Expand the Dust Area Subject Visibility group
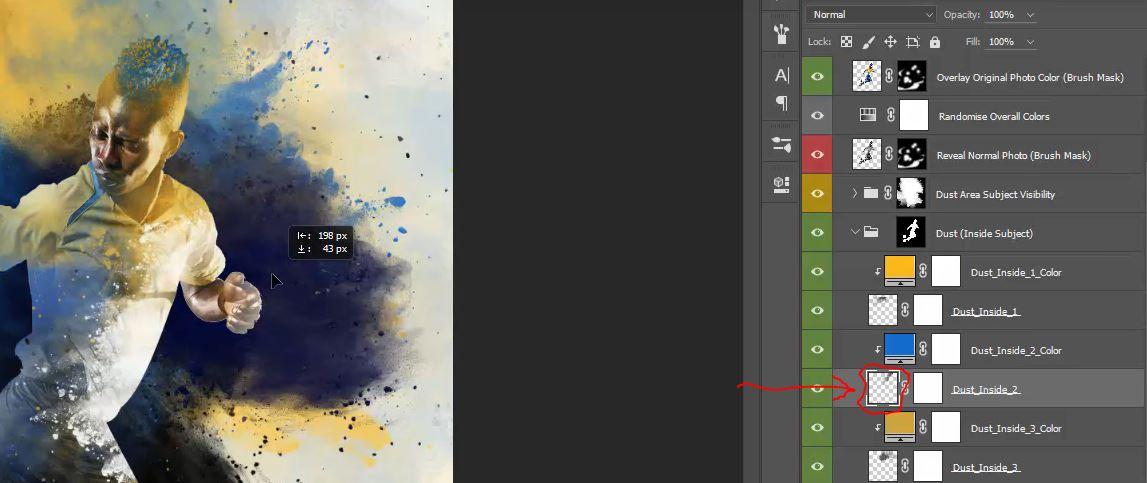The height and width of the screenshot is (483, 1147). [854, 193]
